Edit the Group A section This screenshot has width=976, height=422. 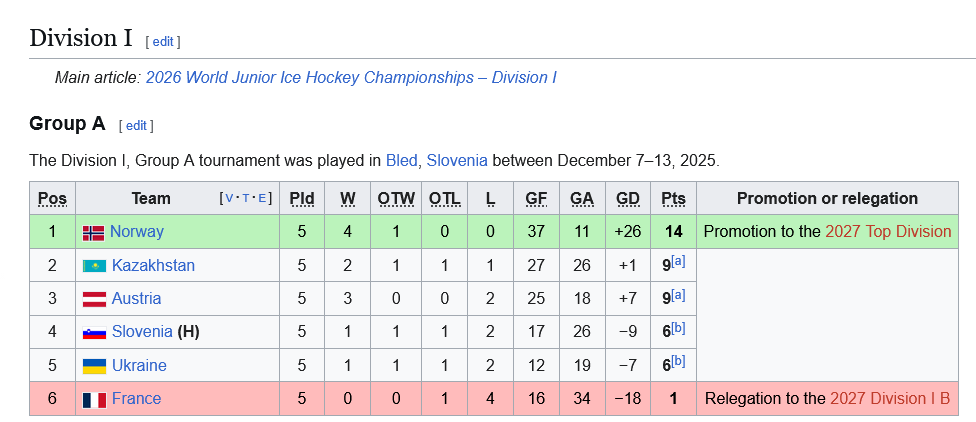[x=136, y=125]
